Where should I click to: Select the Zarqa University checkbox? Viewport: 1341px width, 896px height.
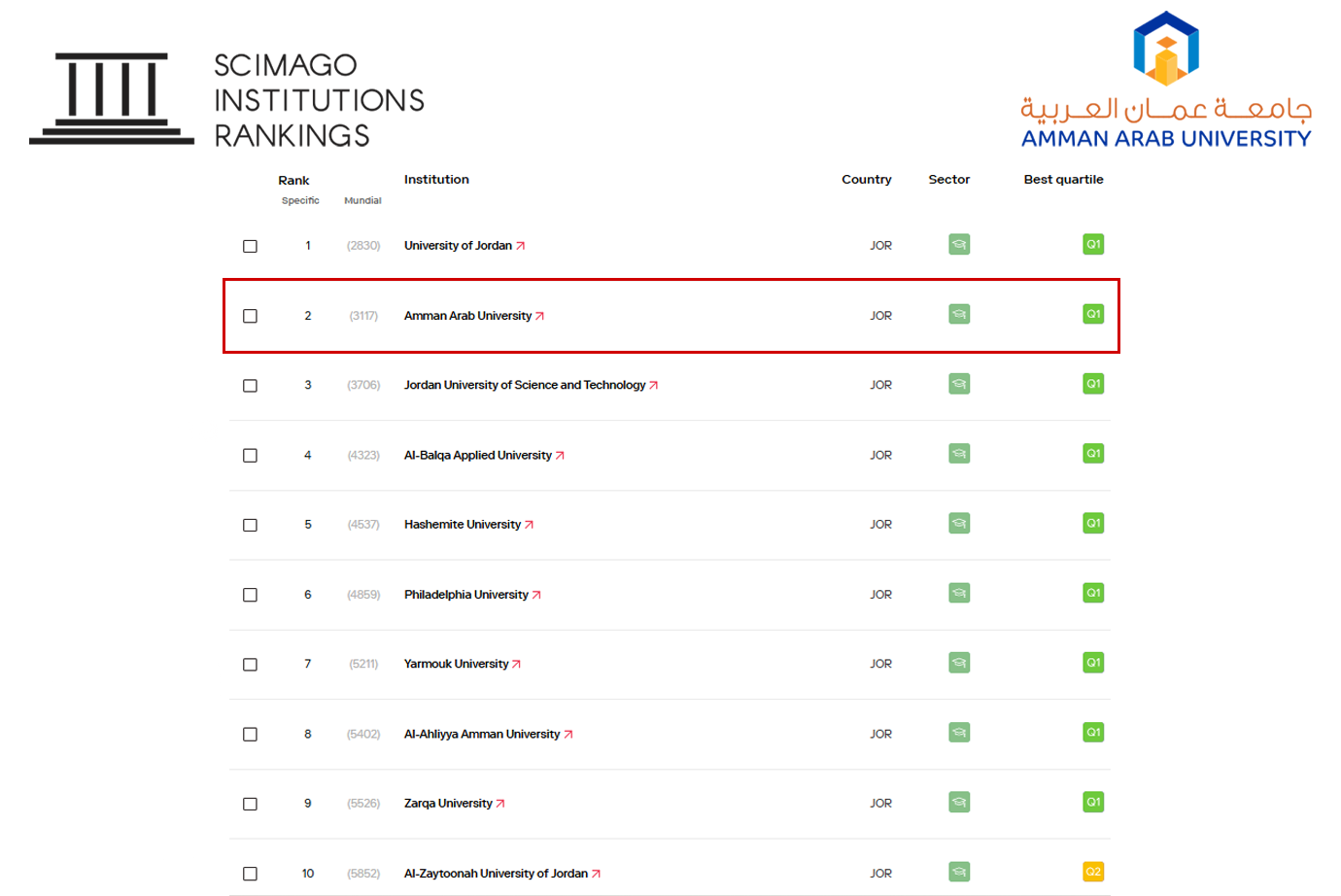(x=250, y=804)
